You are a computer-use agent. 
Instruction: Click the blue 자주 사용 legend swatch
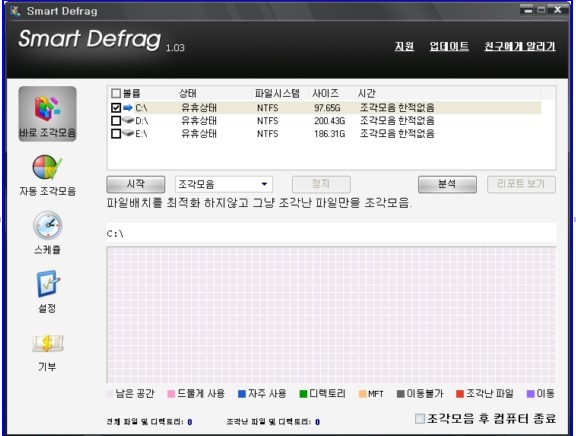pyautogui.click(x=242, y=394)
